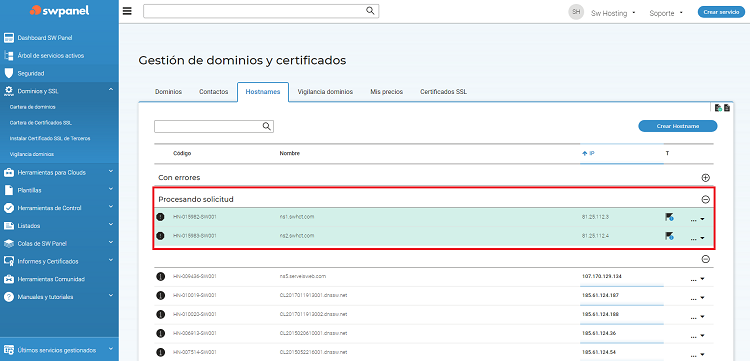Expand the Con errores section
This screenshot has width=750, height=361.
click(x=706, y=178)
